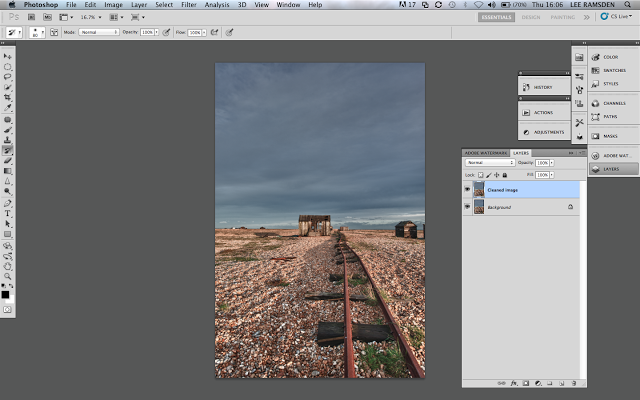Hide the Background layer
Viewport: 640px width, 400px height.
tap(467, 207)
